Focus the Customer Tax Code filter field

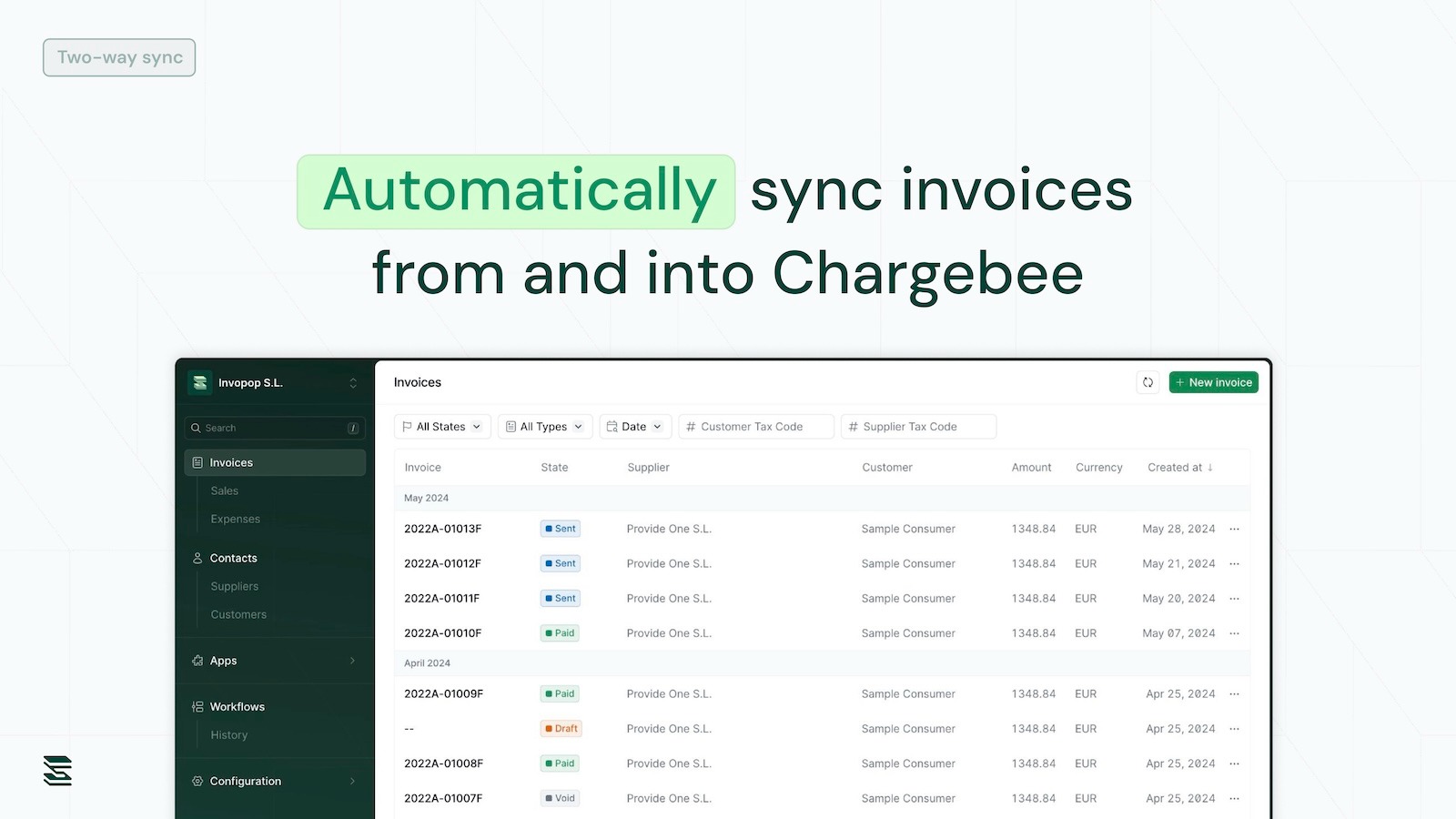756,427
